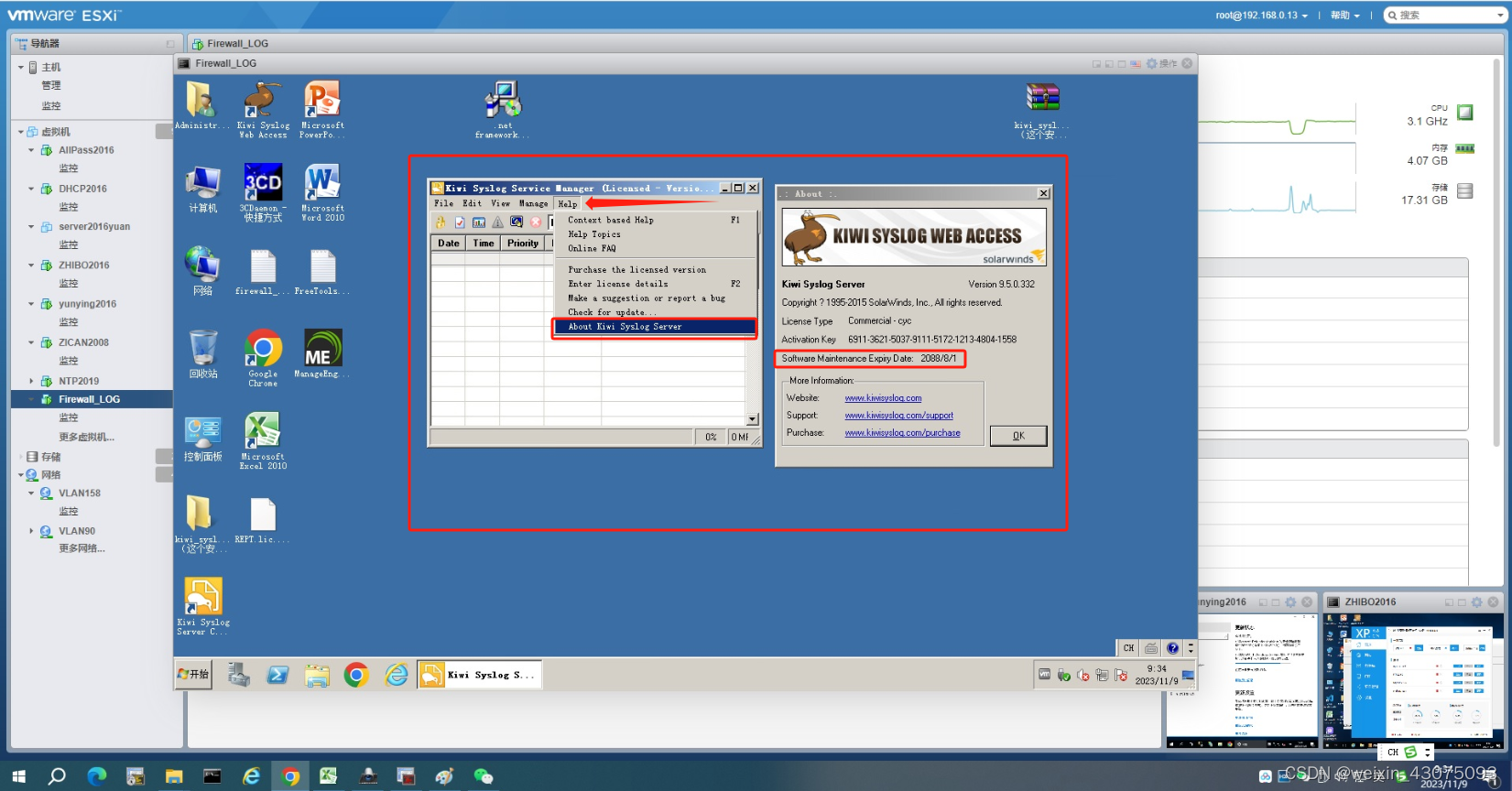Select Enter license details menu entry
The height and width of the screenshot is (791, 1512).
[655, 284]
